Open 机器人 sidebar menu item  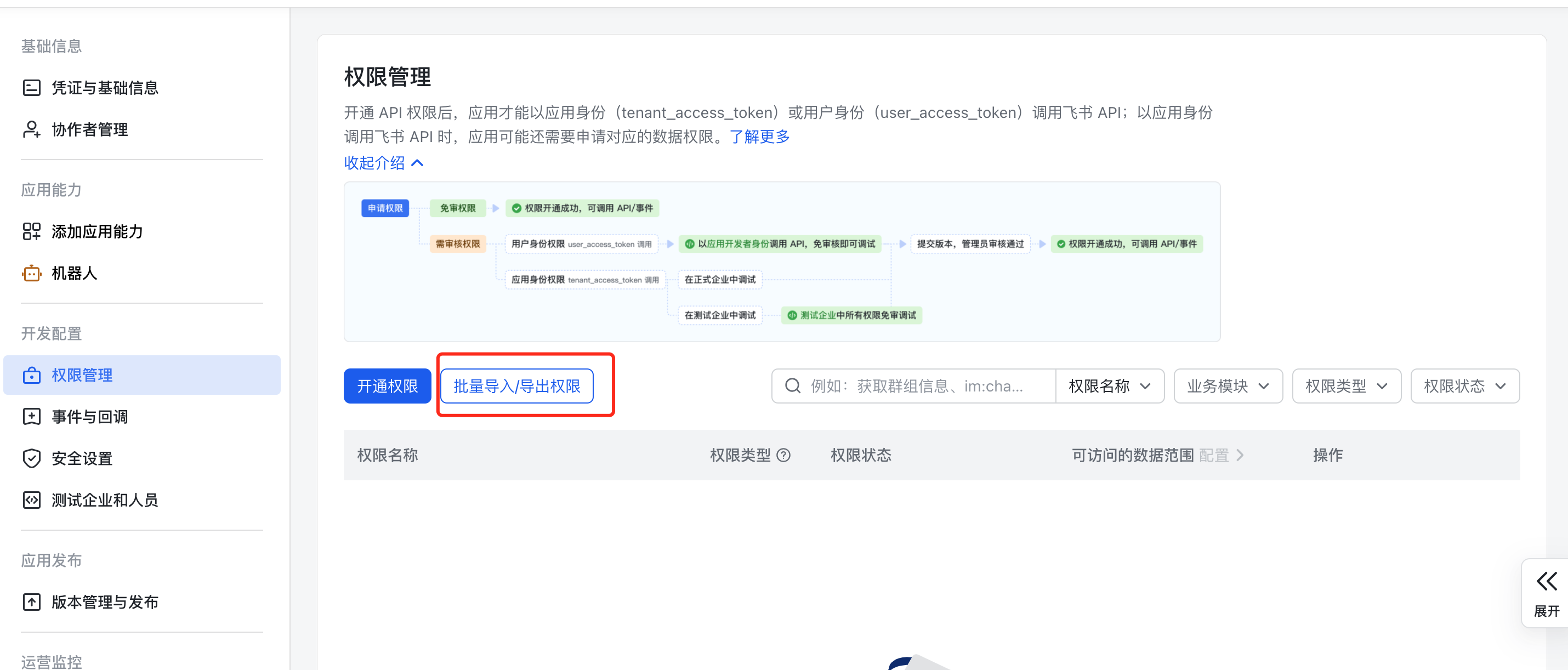point(74,273)
